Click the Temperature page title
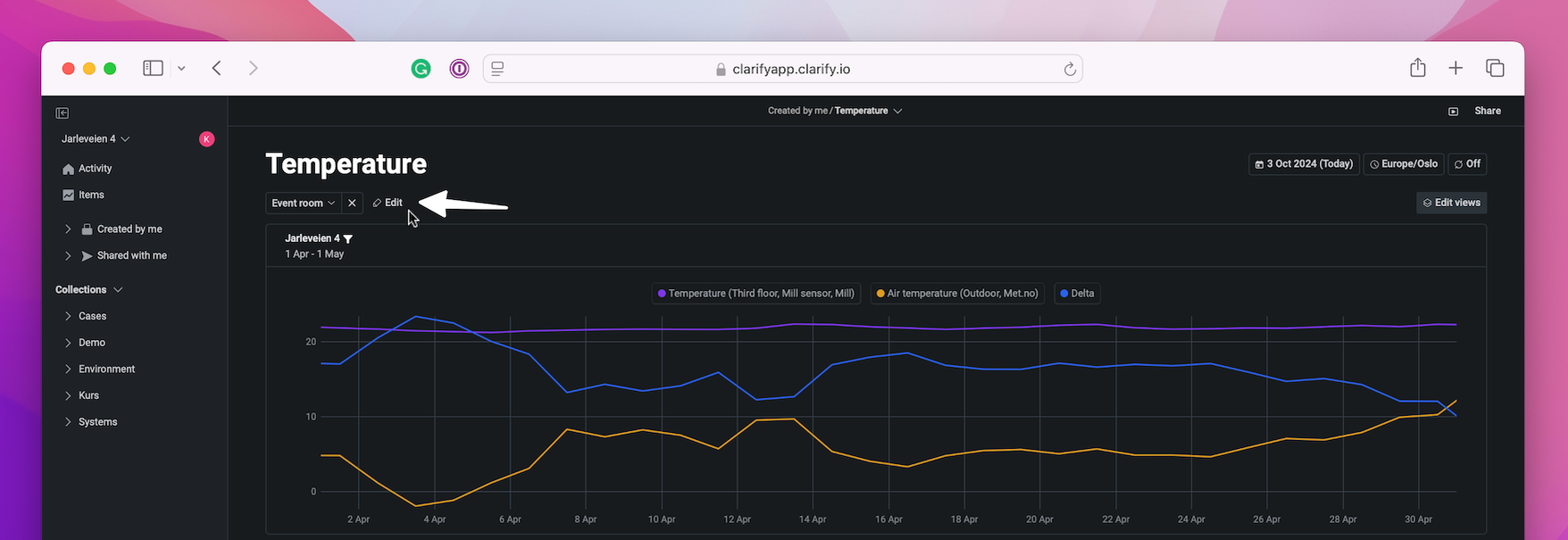 coord(346,164)
